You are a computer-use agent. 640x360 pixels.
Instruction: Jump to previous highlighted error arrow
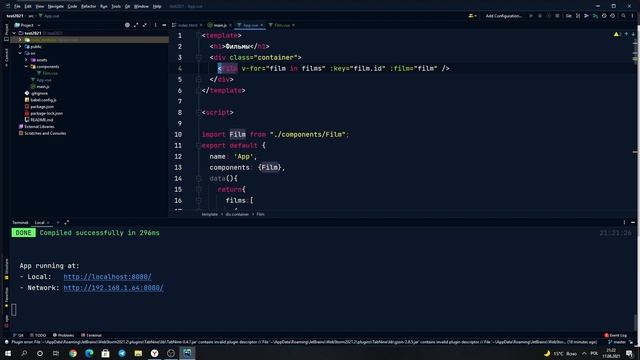(x=626, y=34)
